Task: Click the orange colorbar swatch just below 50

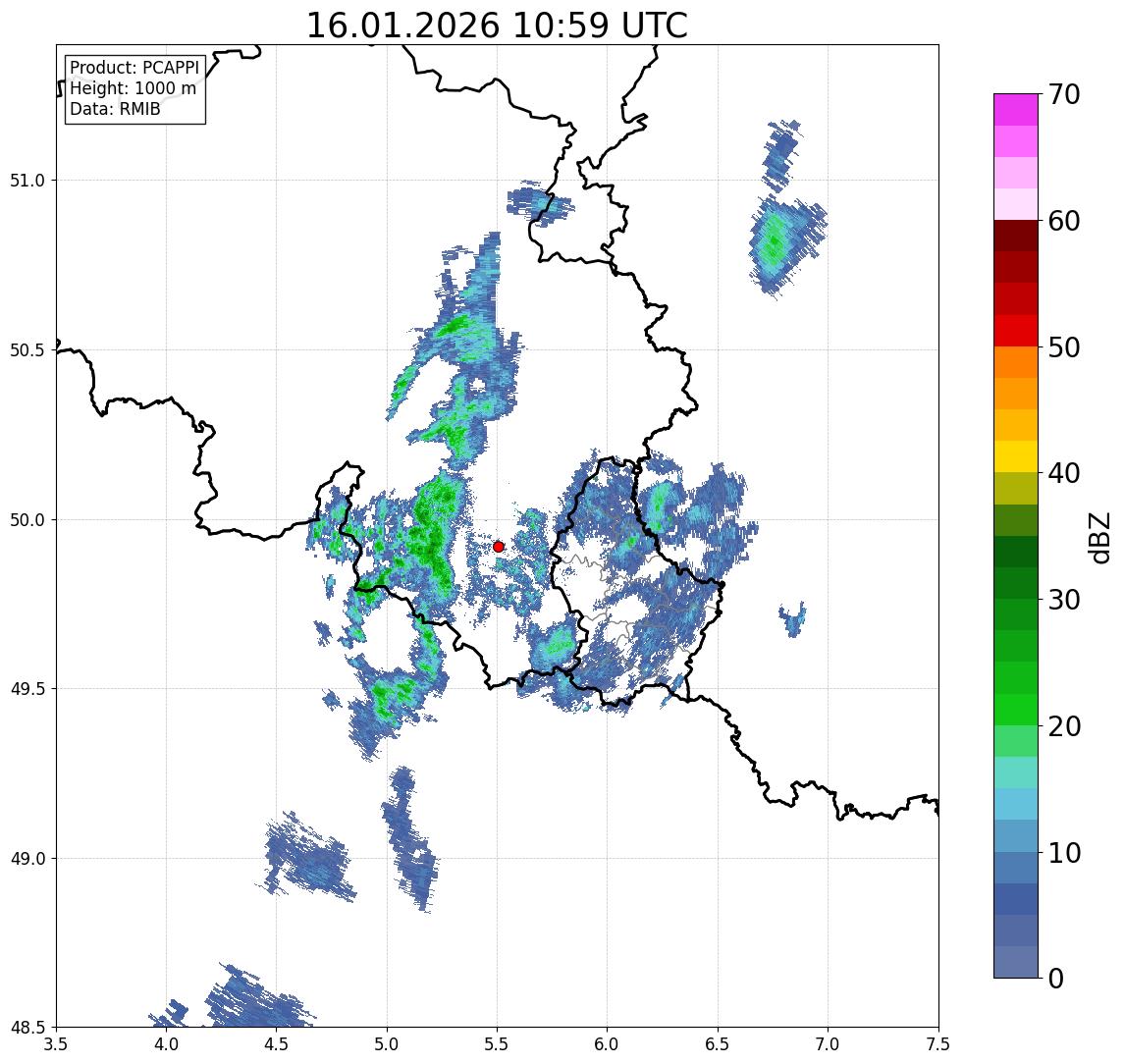Action: [1016, 362]
